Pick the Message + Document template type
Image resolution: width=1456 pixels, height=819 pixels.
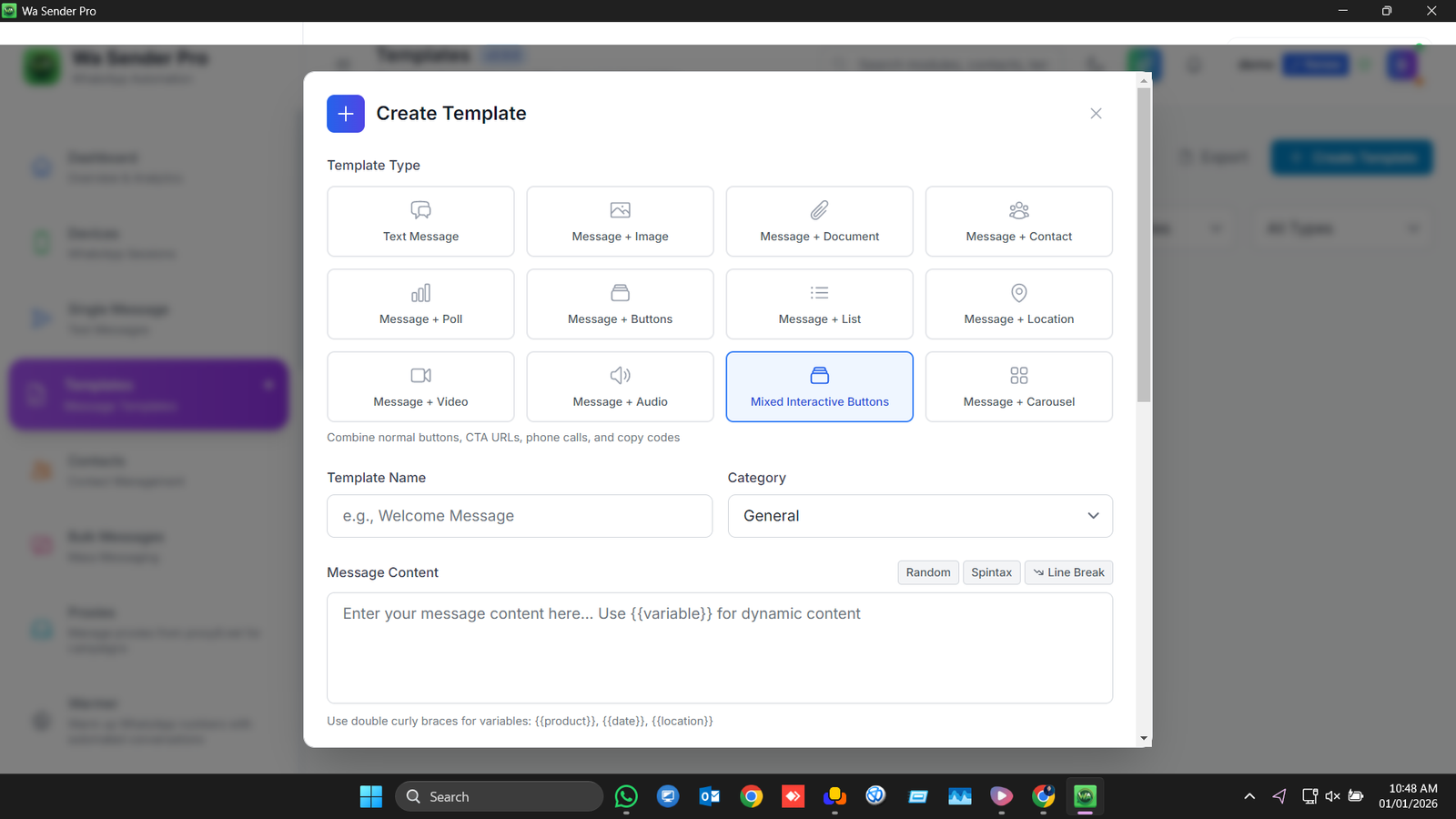[x=818, y=221]
